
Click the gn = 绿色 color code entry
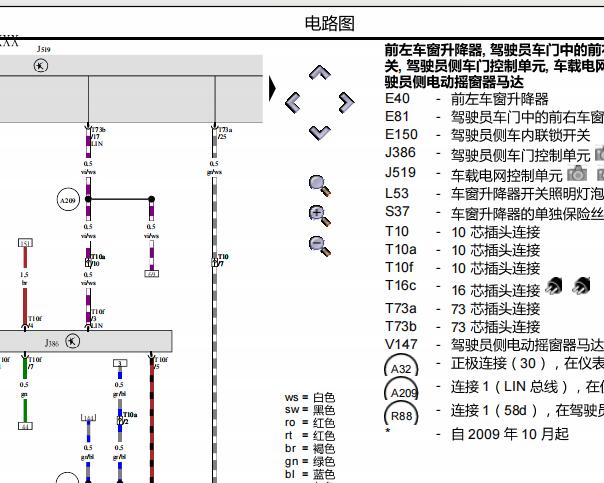(310, 461)
